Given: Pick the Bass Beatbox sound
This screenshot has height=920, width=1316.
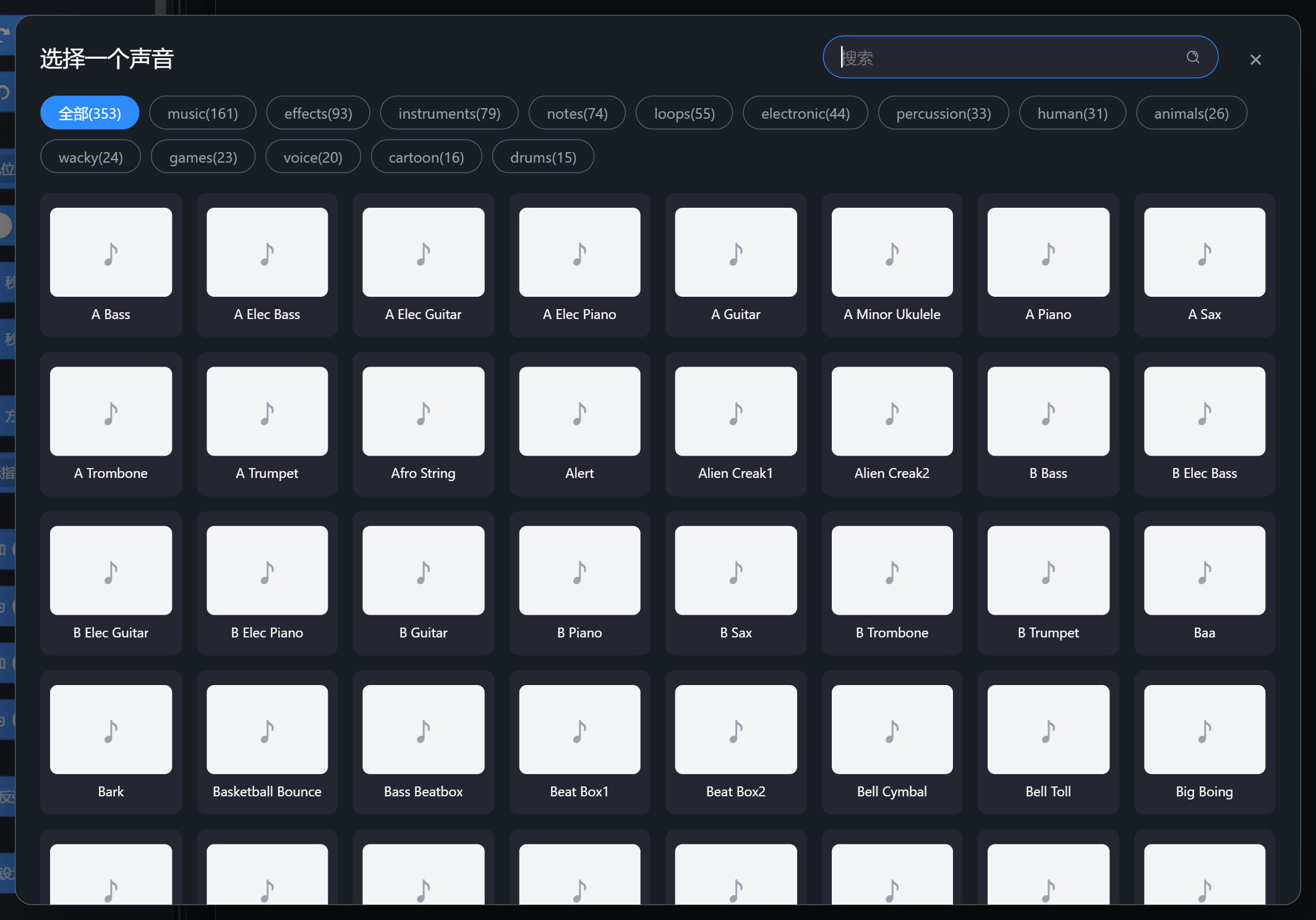Looking at the screenshot, I should point(424,743).
